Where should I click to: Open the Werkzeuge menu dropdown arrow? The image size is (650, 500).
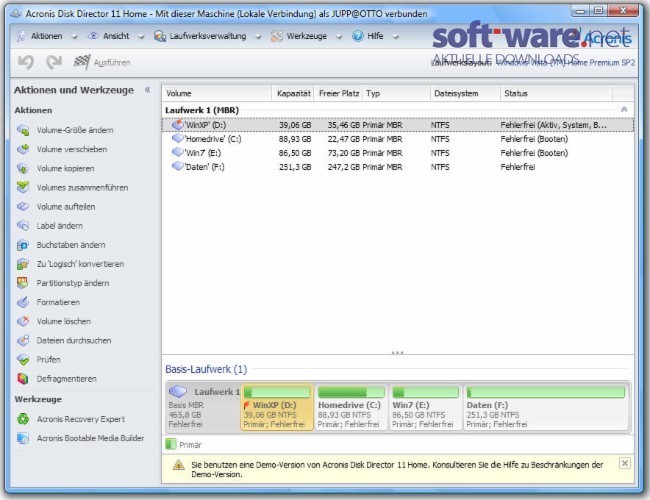pos(339,37)
